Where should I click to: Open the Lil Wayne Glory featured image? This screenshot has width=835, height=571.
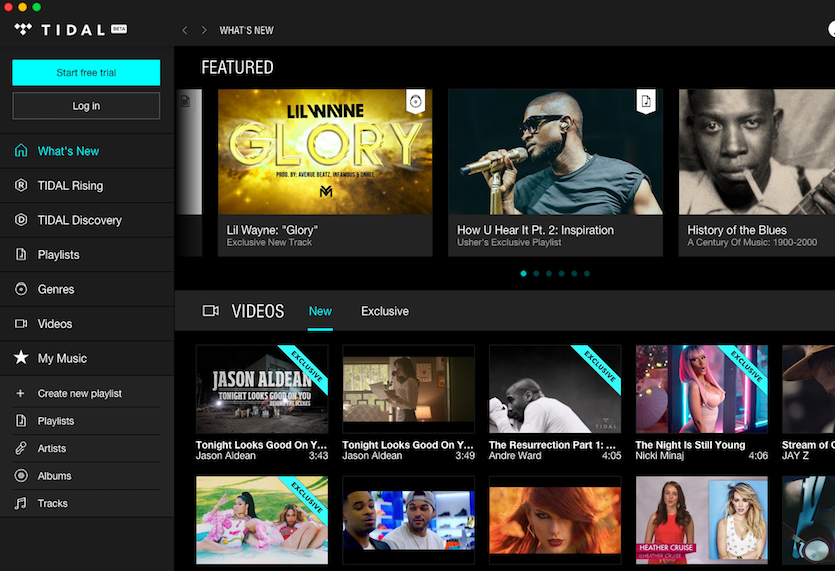[325, 152]
